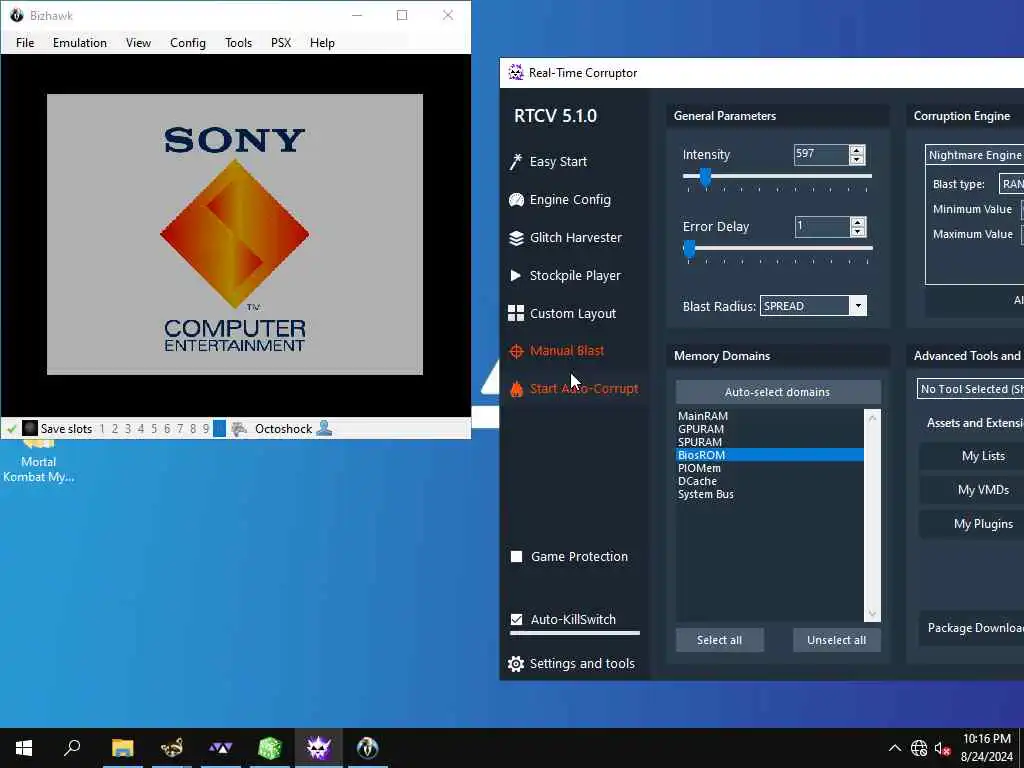Screen dimensions: 1024x768
Task: Start Auto-Corrupt in RTCV
Action: [x=573, y=389]
